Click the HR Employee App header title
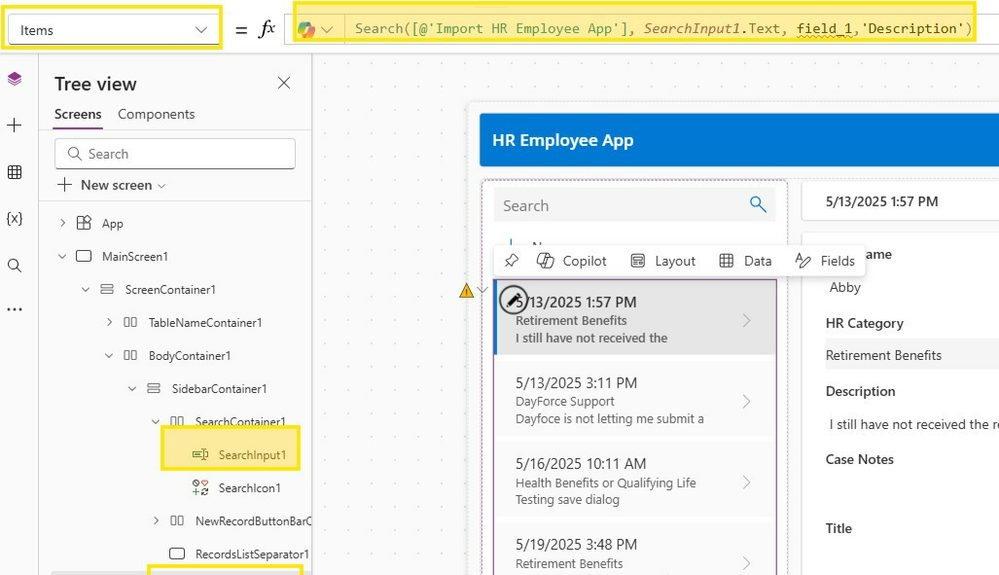The height and width of the screenshot is (575, 999). point(563,140)
